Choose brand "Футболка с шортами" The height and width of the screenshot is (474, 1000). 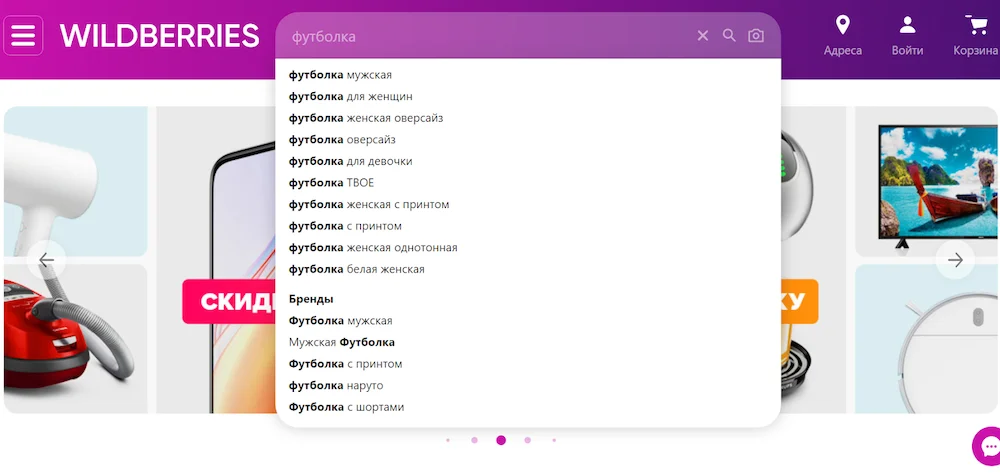click(x=346, y=407)
